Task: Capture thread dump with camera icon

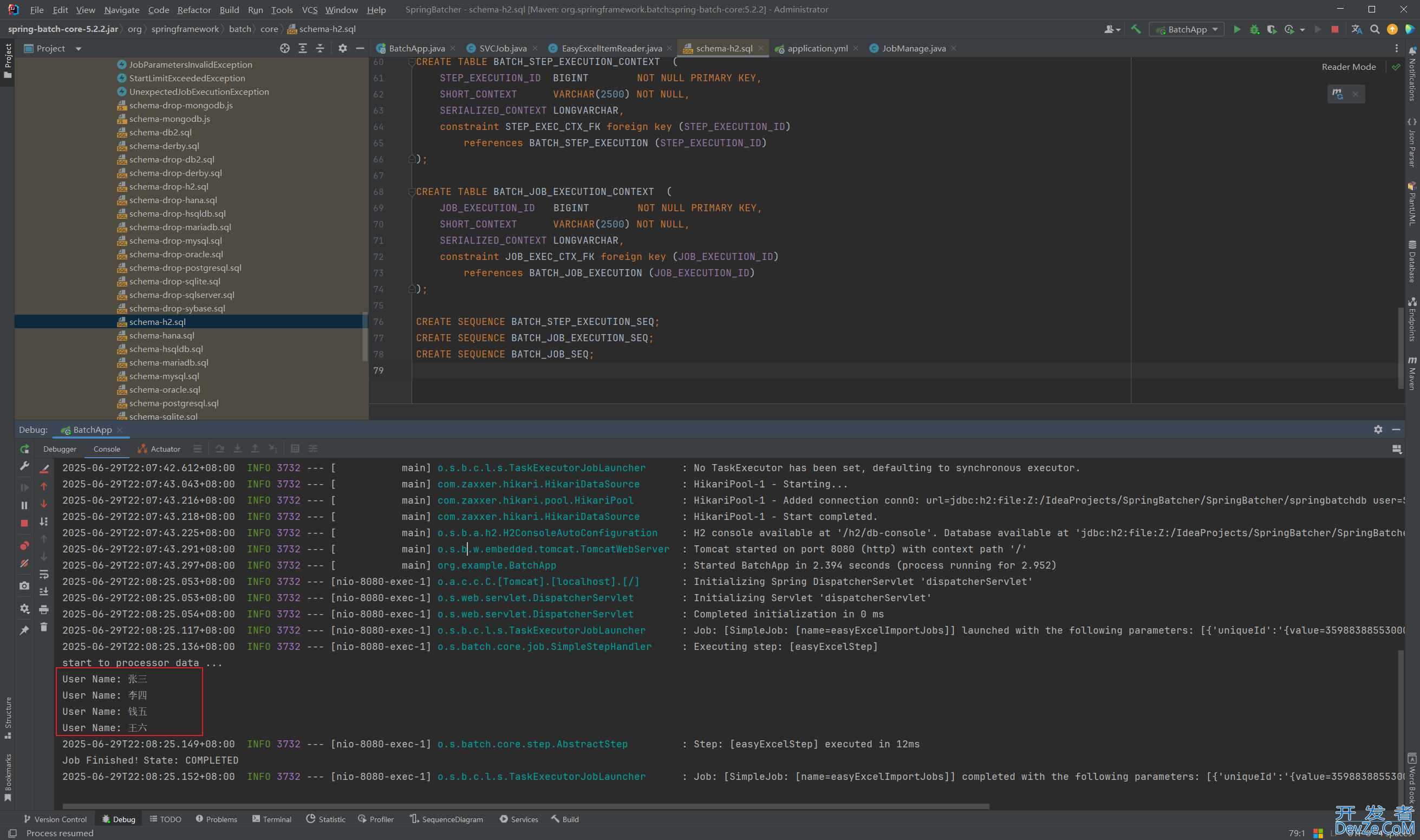Action: click(24, 586)
